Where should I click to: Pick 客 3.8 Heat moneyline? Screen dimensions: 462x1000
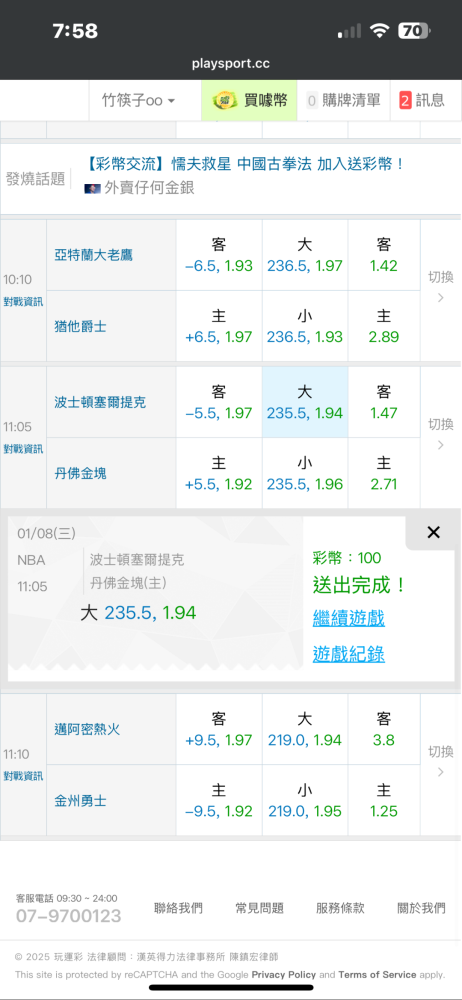point(384,730)
